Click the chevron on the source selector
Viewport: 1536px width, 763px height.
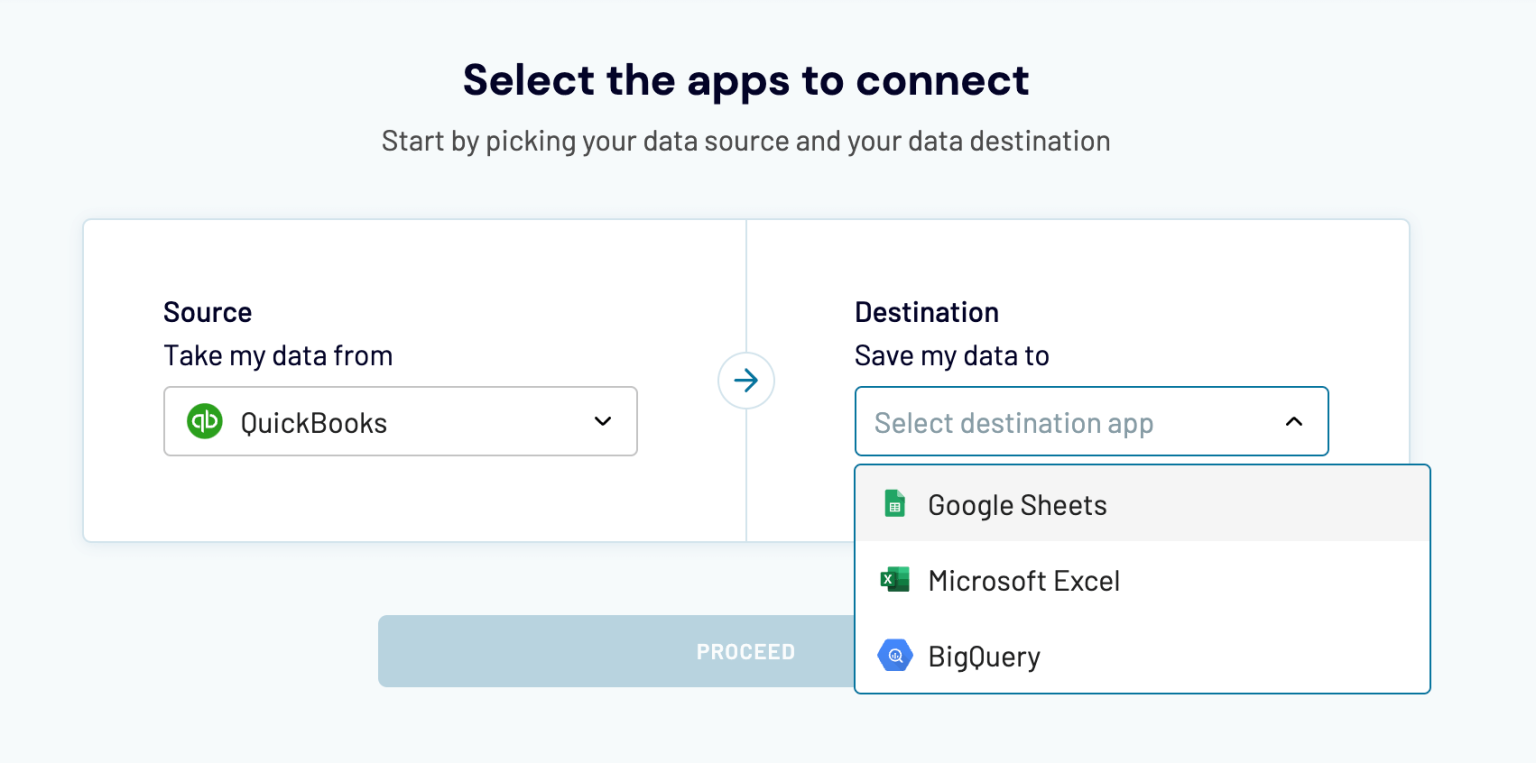603,421
